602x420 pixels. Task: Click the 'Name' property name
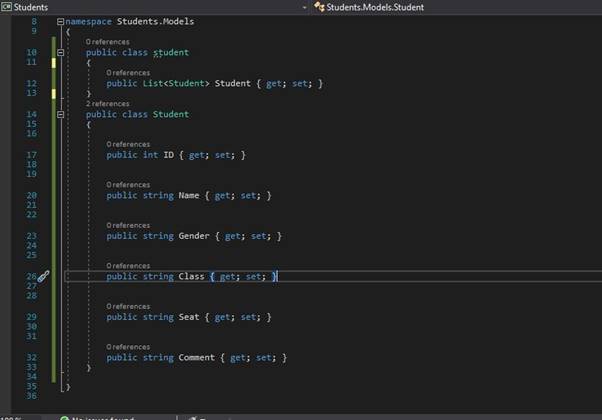[189, 195]
